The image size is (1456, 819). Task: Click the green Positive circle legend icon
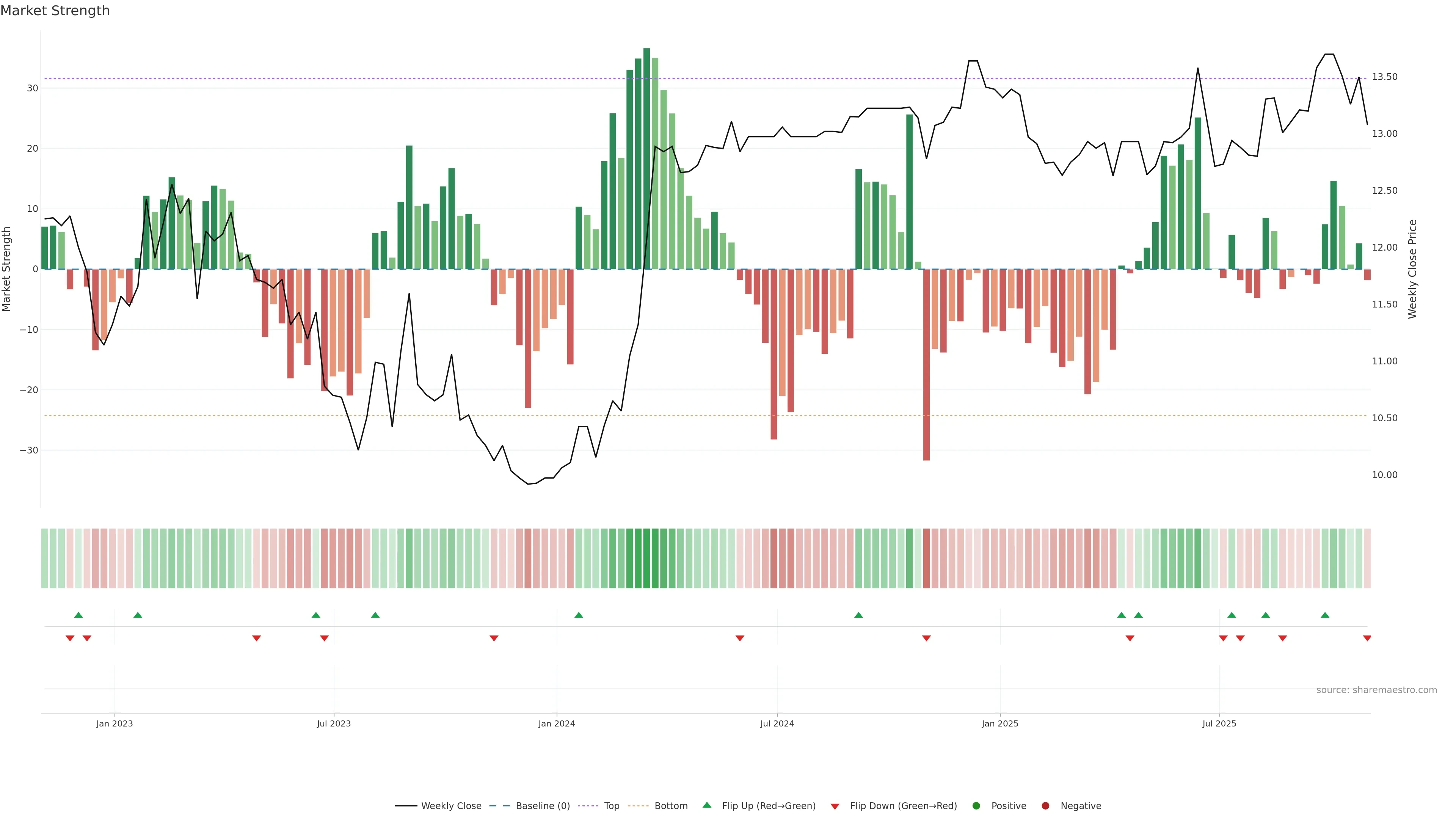pyautogui.click(x=976, y=805)
